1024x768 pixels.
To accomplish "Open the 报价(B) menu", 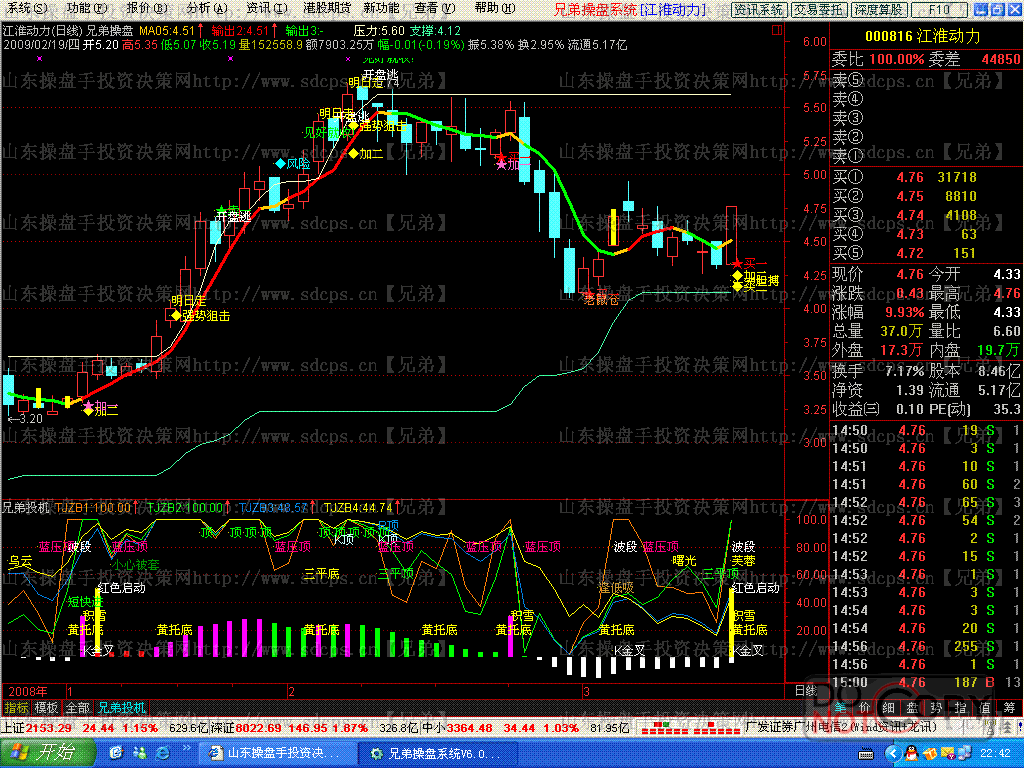I will point(146,8).
